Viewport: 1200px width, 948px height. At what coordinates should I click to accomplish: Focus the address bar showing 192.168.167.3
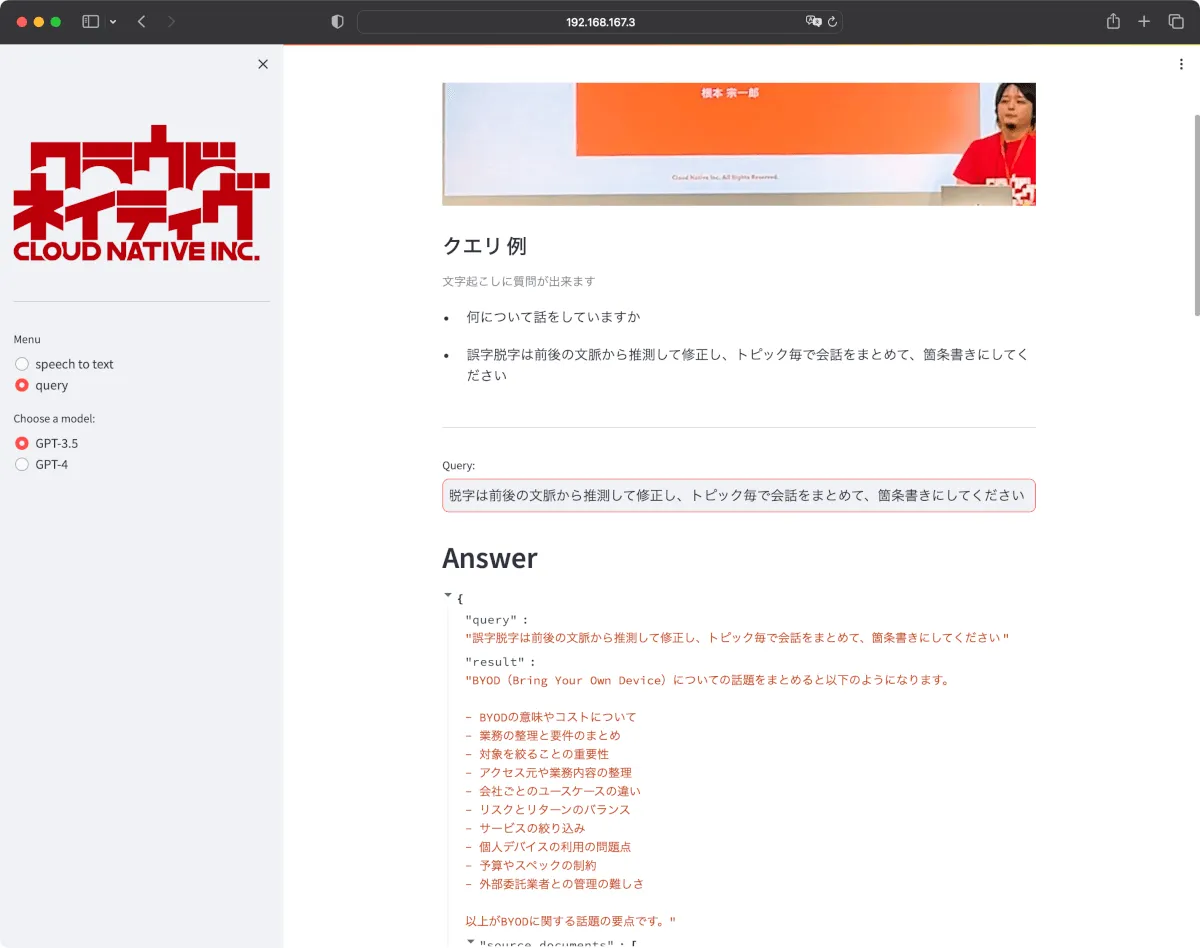pos(600,21)
